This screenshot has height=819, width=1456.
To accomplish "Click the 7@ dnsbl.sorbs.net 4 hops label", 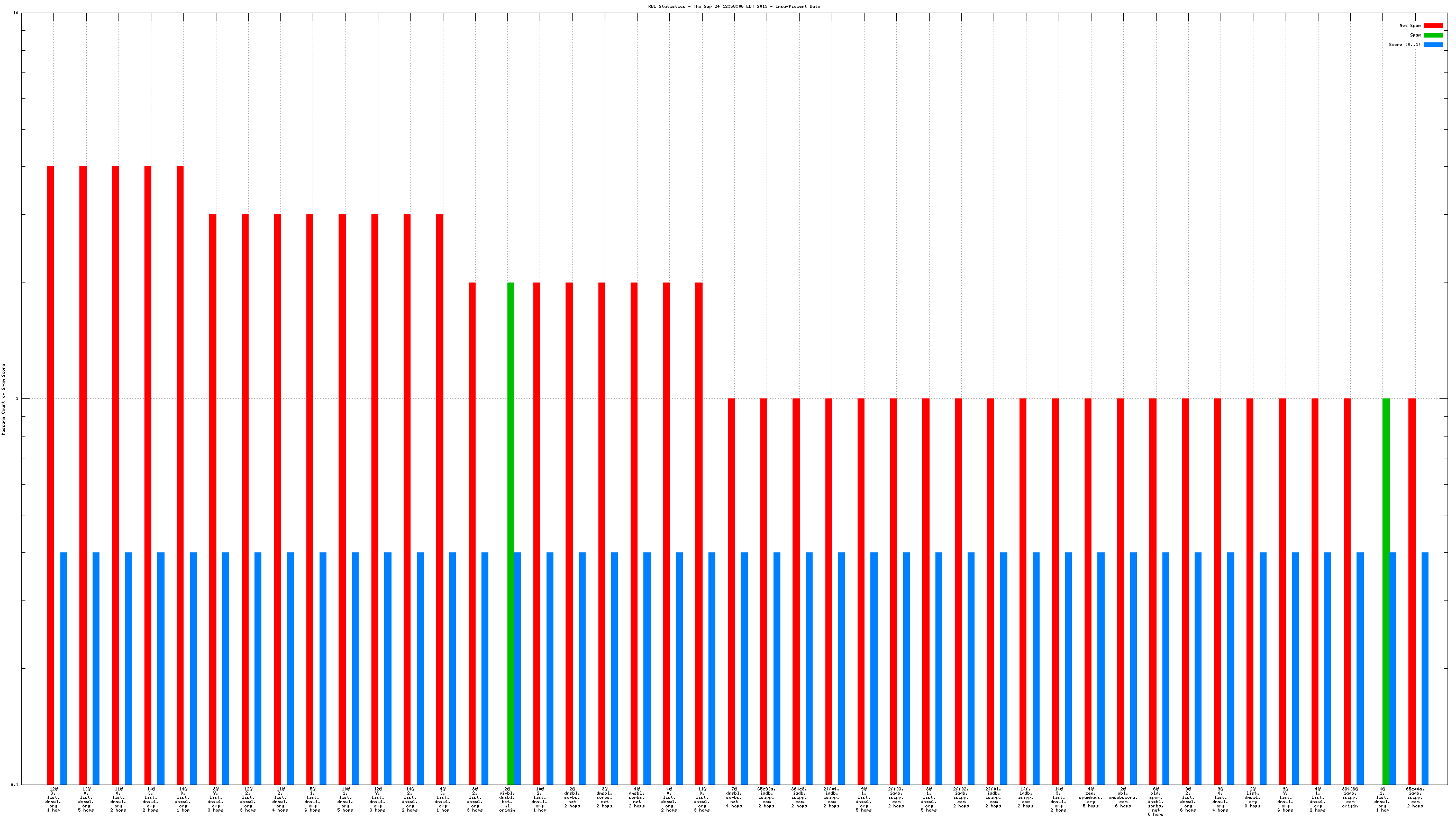I will coord(734,797).
